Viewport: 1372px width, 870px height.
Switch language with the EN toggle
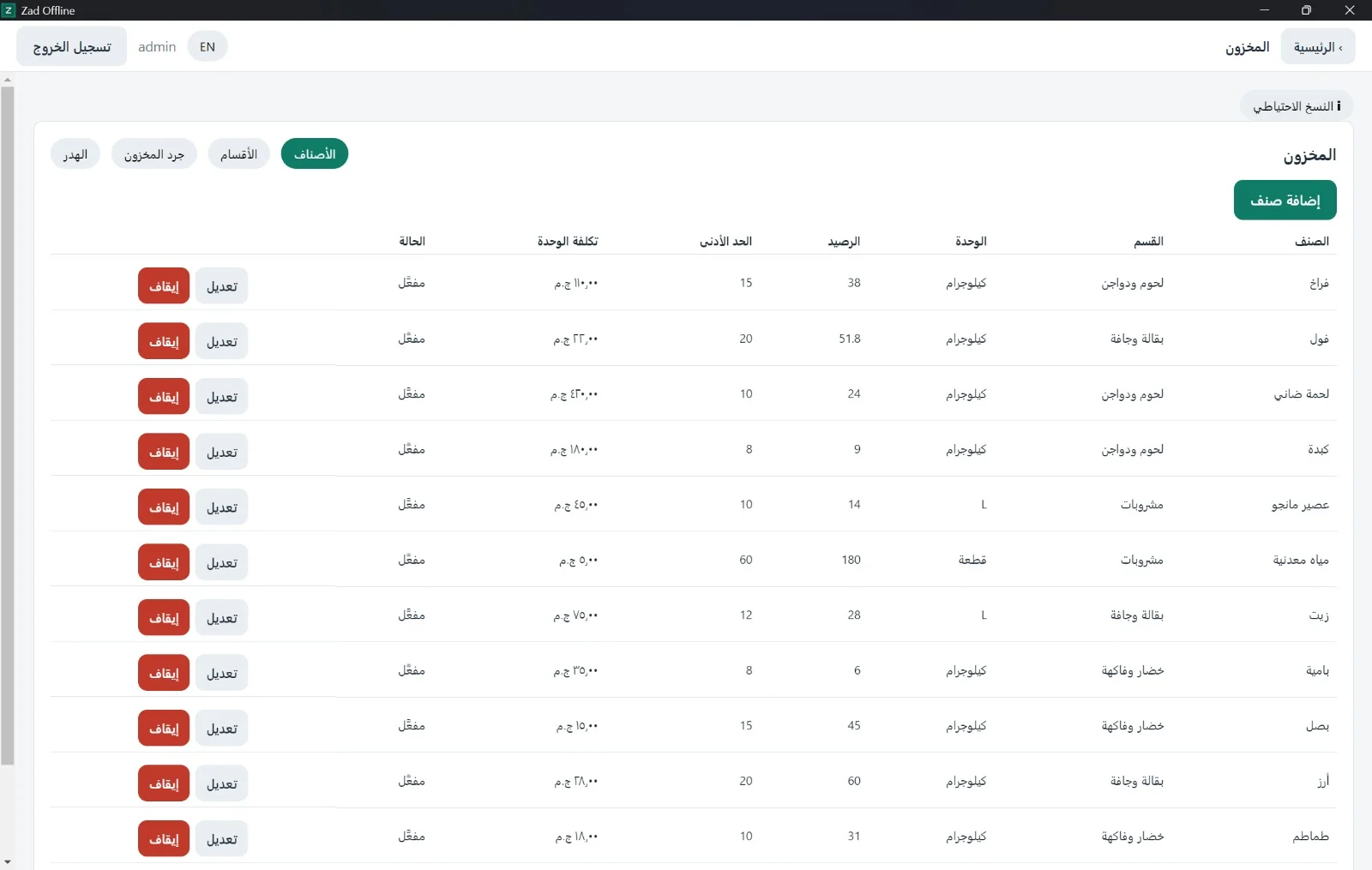coord(208,46)
